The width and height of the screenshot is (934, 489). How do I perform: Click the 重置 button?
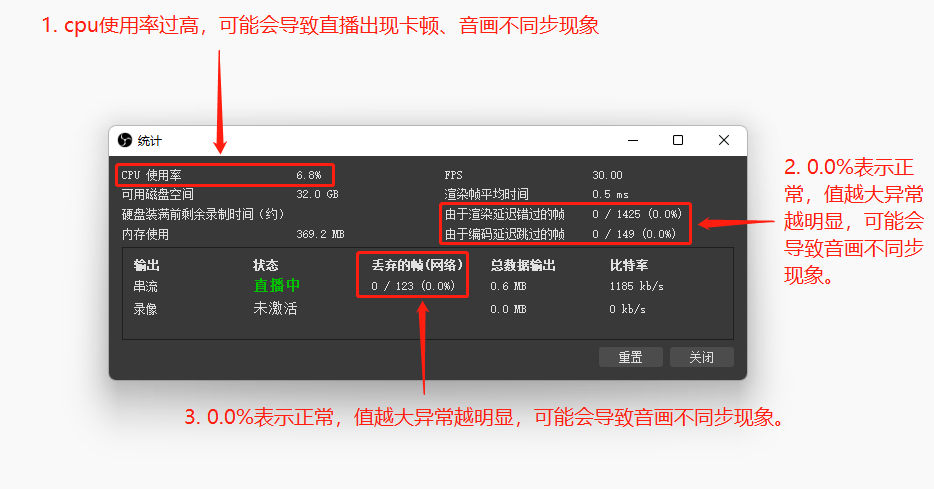[x=630, y=357]
